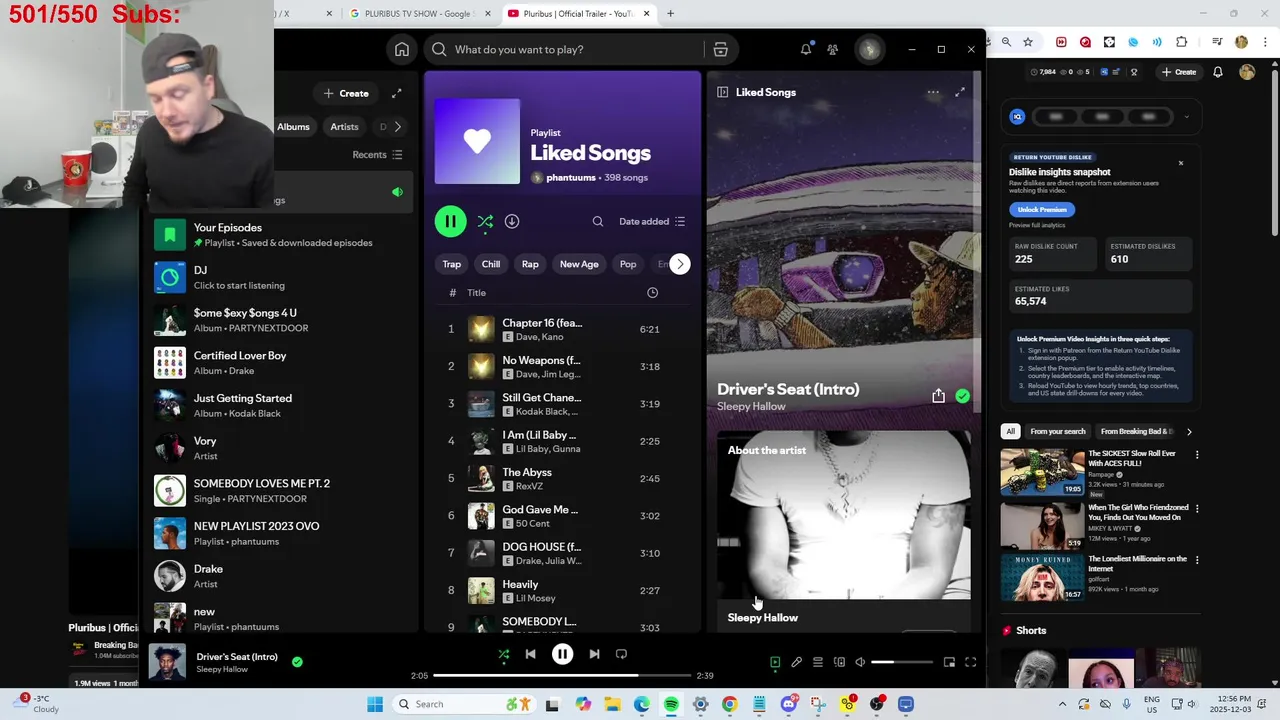Search within the Liked Songs playlist

click(598, 222)
